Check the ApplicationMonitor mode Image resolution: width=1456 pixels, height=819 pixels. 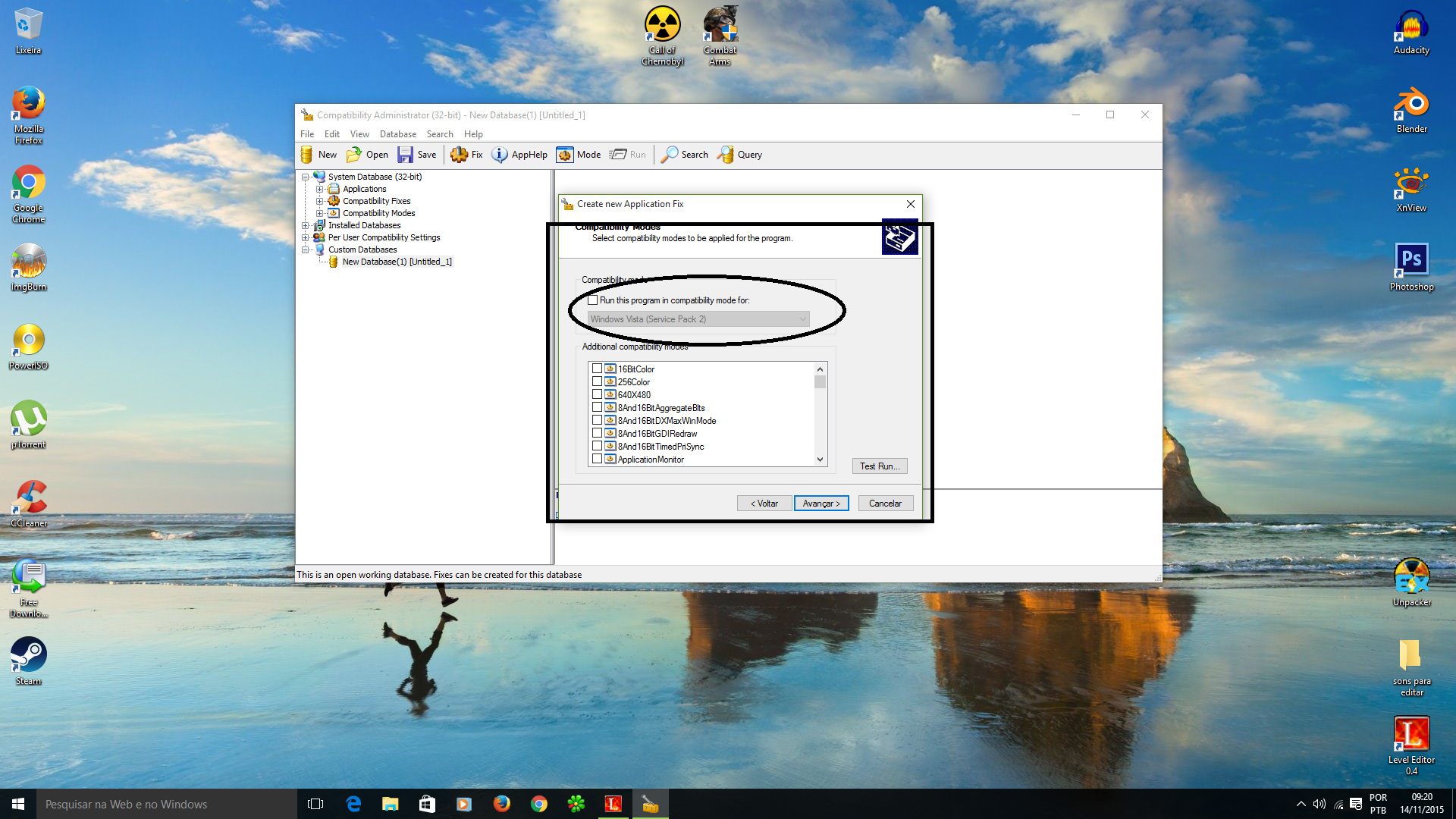tap(598, 459)
